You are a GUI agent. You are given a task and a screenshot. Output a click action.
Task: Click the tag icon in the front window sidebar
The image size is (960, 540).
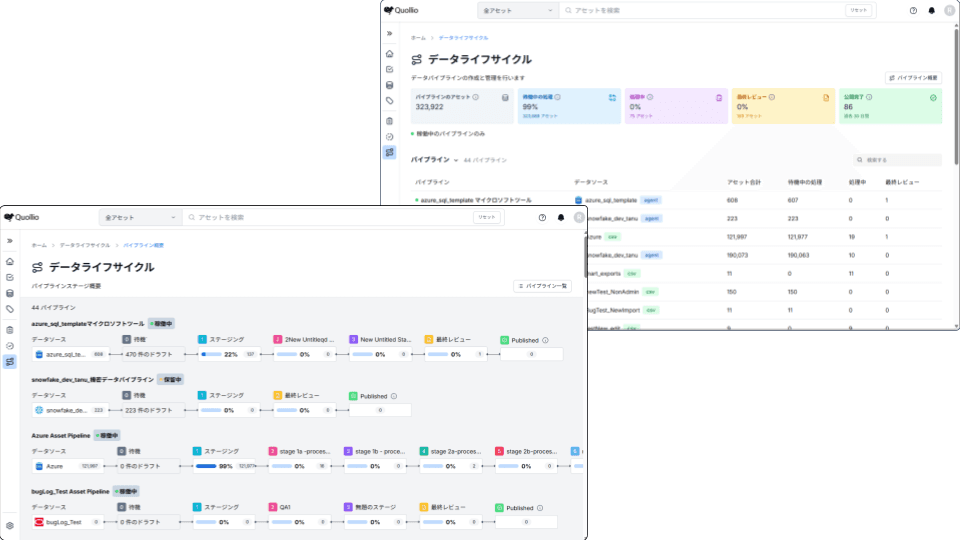(10, 309)
